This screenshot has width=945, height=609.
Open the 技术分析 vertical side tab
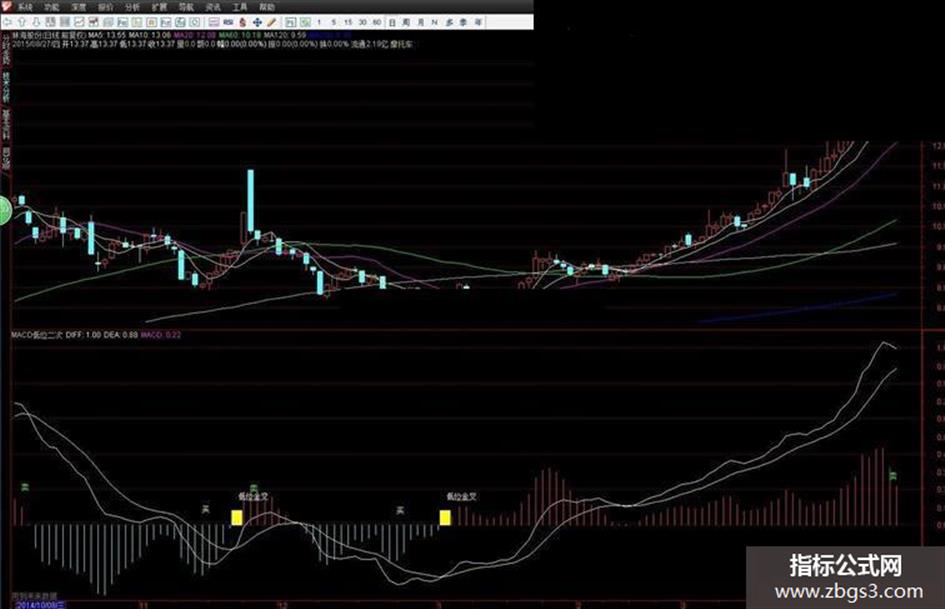[x=6, y=87]
